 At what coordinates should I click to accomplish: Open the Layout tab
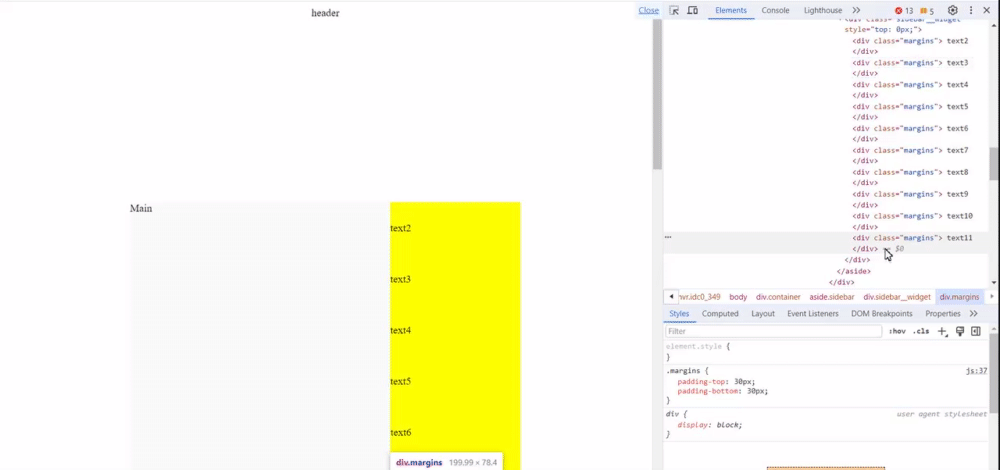(763, 314)
